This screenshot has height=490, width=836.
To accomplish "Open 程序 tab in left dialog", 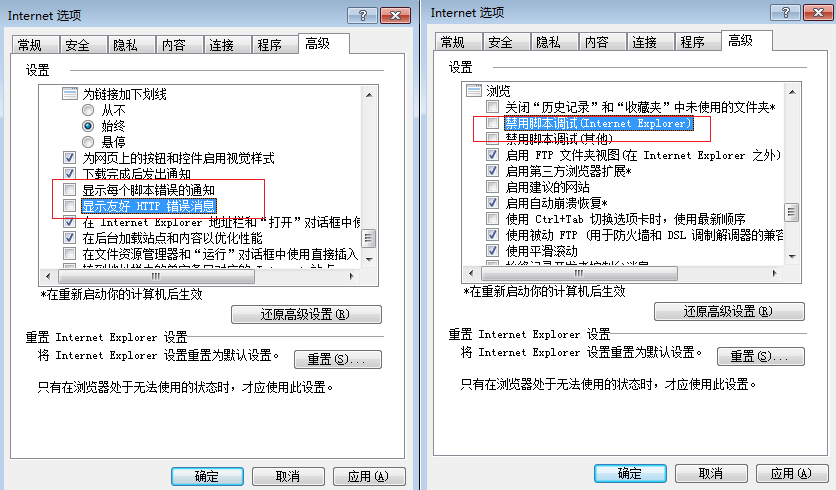I will [x=275, y=45].
